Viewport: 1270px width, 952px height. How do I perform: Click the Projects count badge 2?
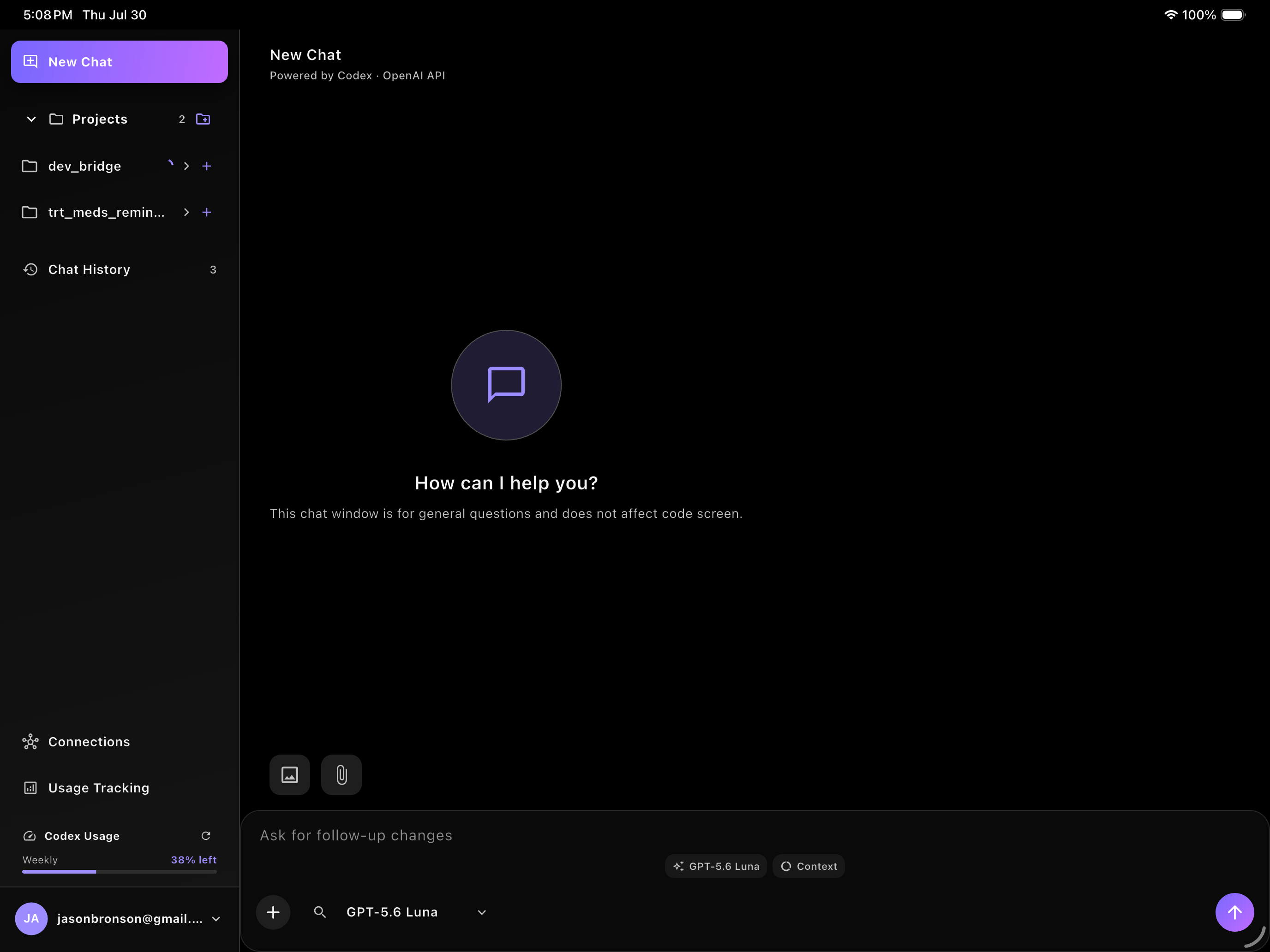point(182,119)
